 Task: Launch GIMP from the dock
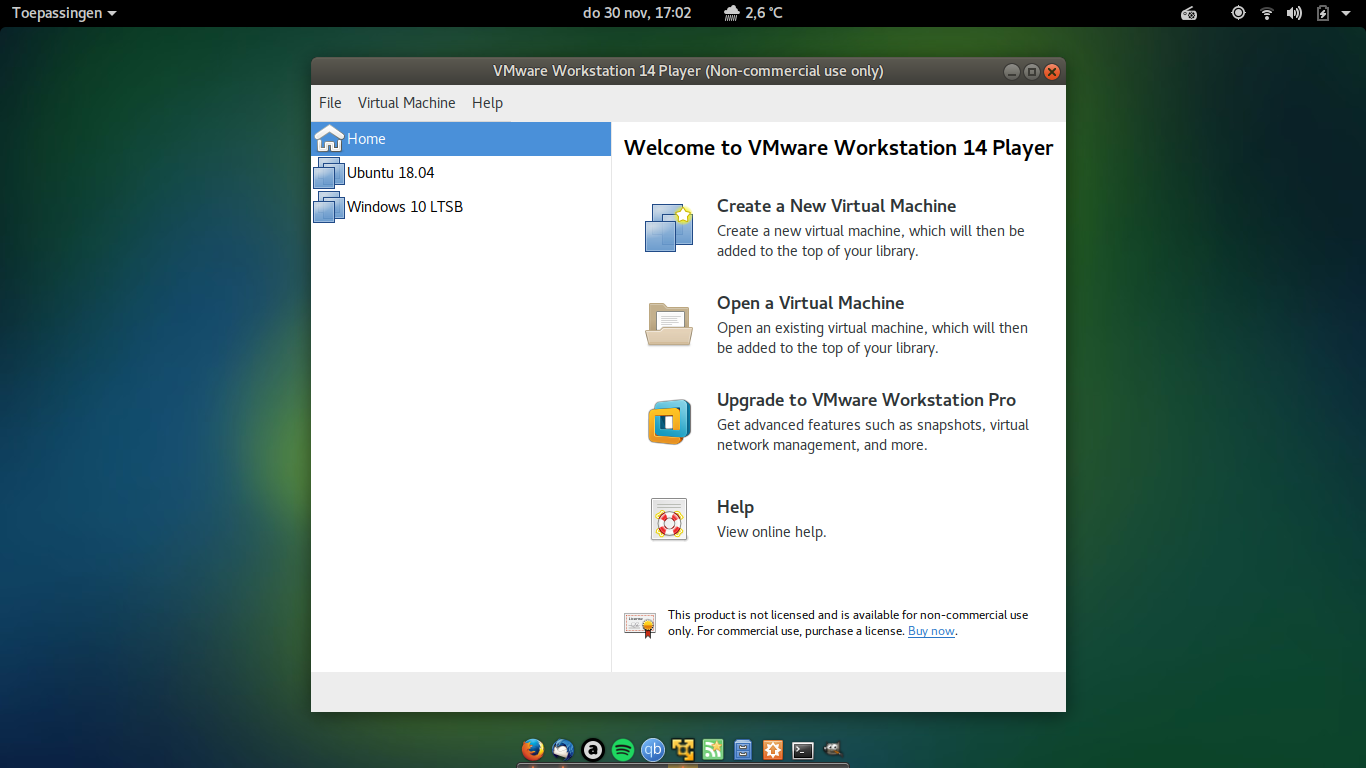point(833,749)
